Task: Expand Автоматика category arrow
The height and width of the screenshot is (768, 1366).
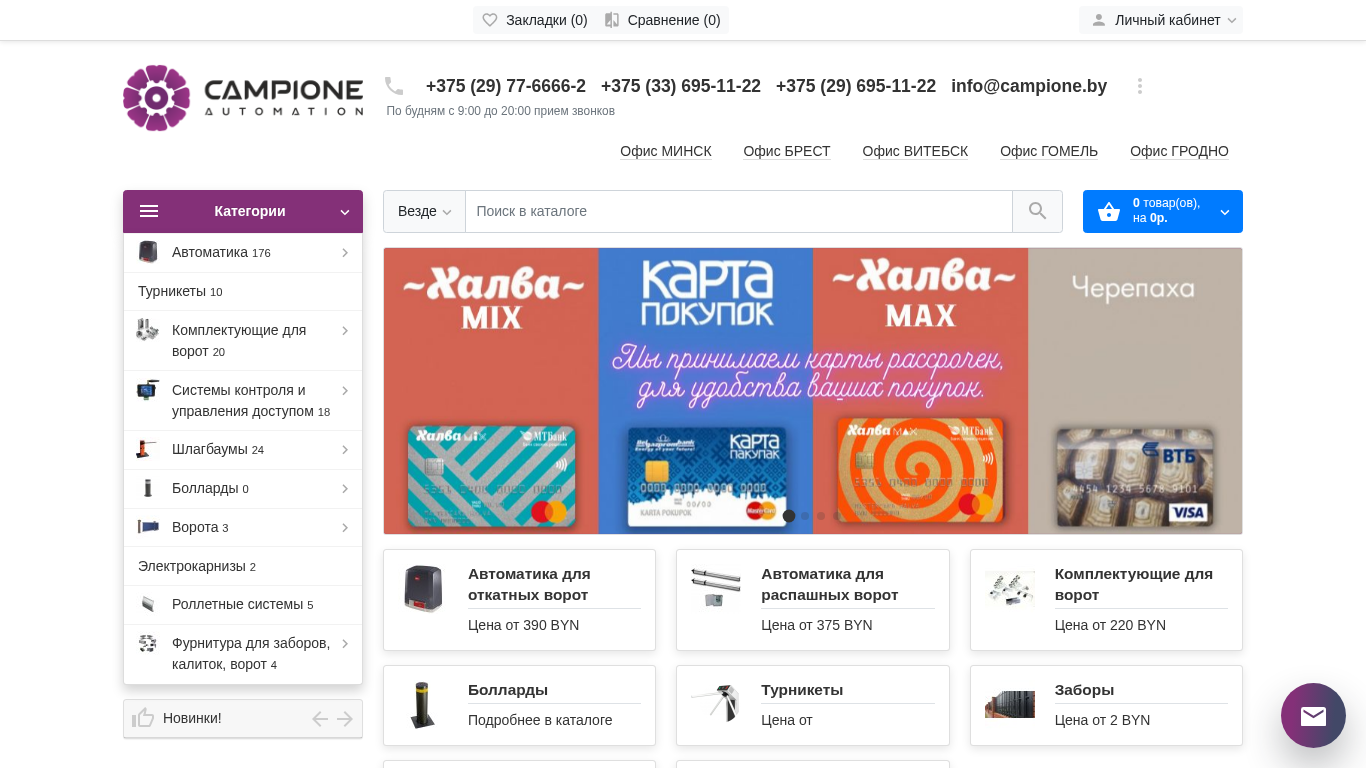Action: pos(344,253)
